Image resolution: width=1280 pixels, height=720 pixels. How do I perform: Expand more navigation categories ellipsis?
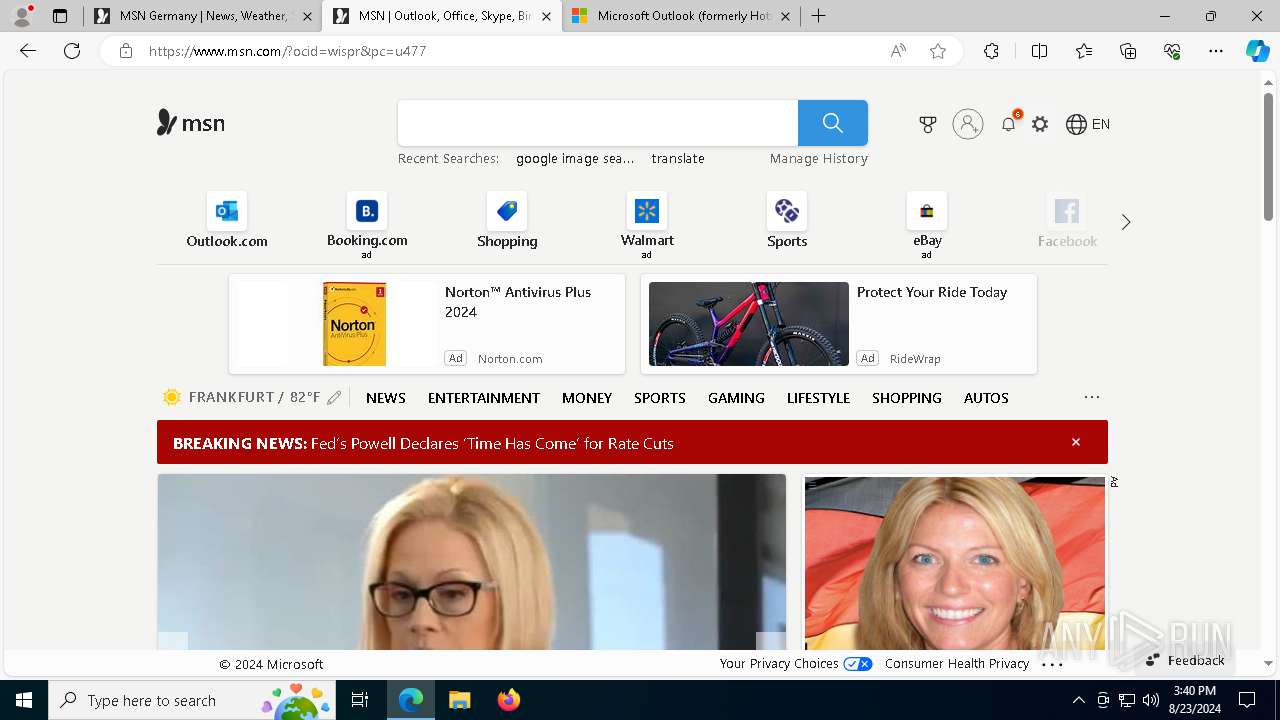pyautogui.click(x=1092, y=398)
